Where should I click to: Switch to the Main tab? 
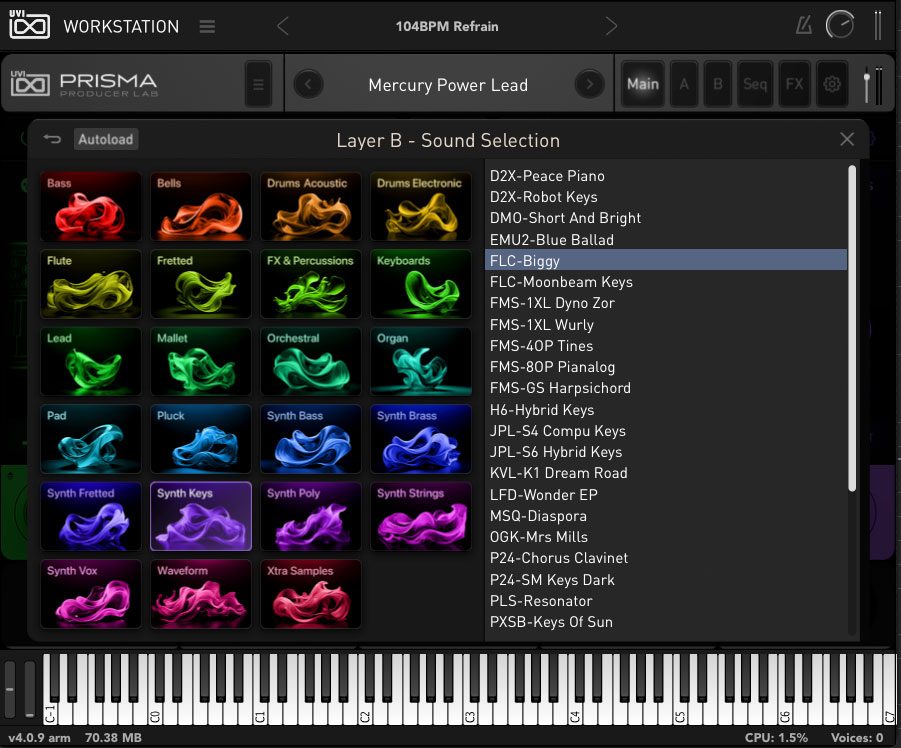tap(642, 84)
